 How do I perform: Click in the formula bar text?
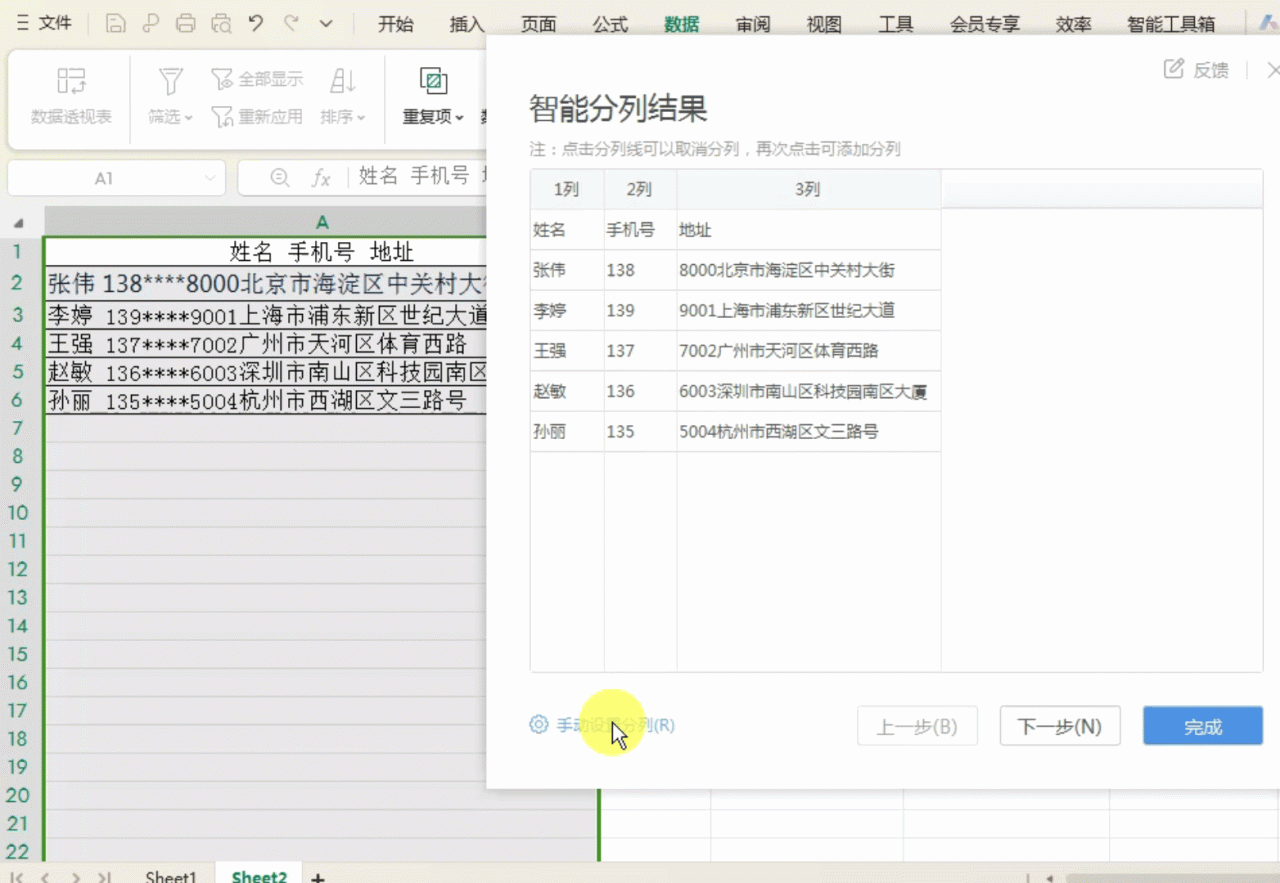(x=420, y=176)
